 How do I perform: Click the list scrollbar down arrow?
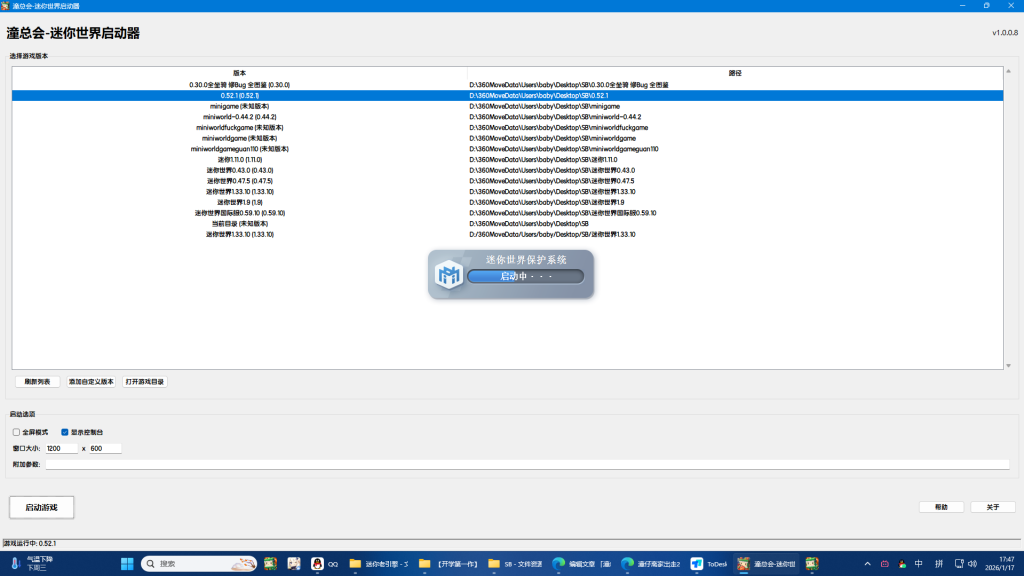pyautogui.click(x=1008, y=366)
